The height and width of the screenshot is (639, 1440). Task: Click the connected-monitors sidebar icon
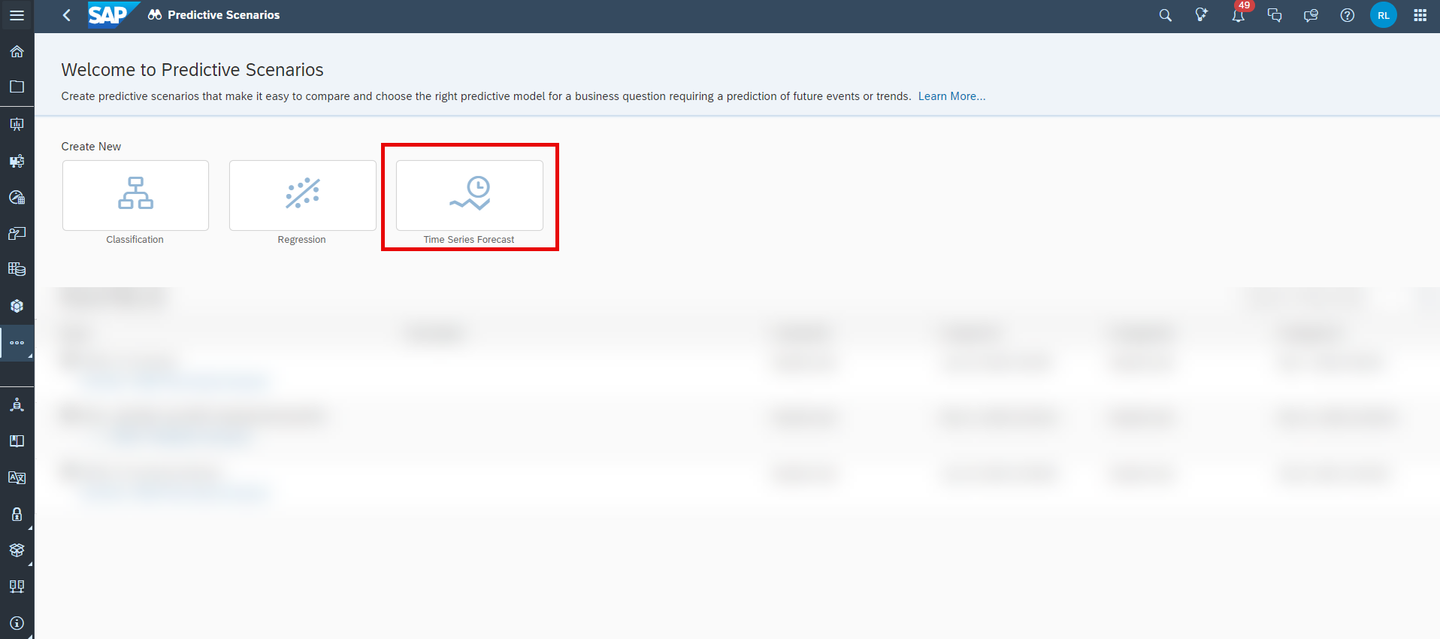pos(17,586)
